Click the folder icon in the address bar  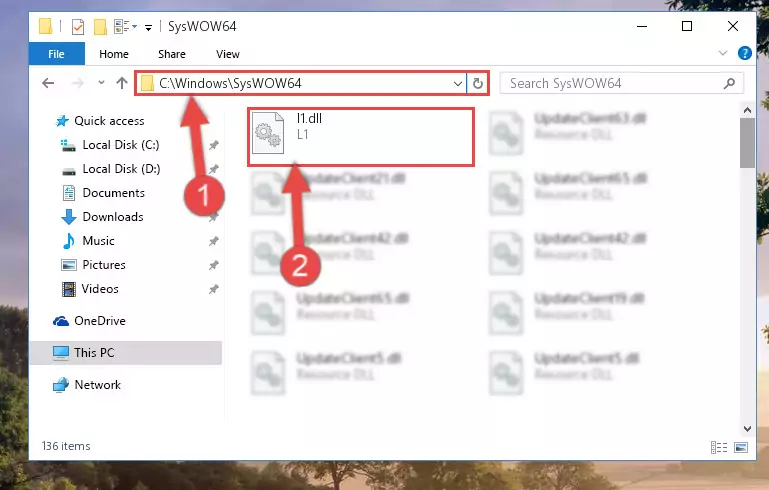click(147, 83)
